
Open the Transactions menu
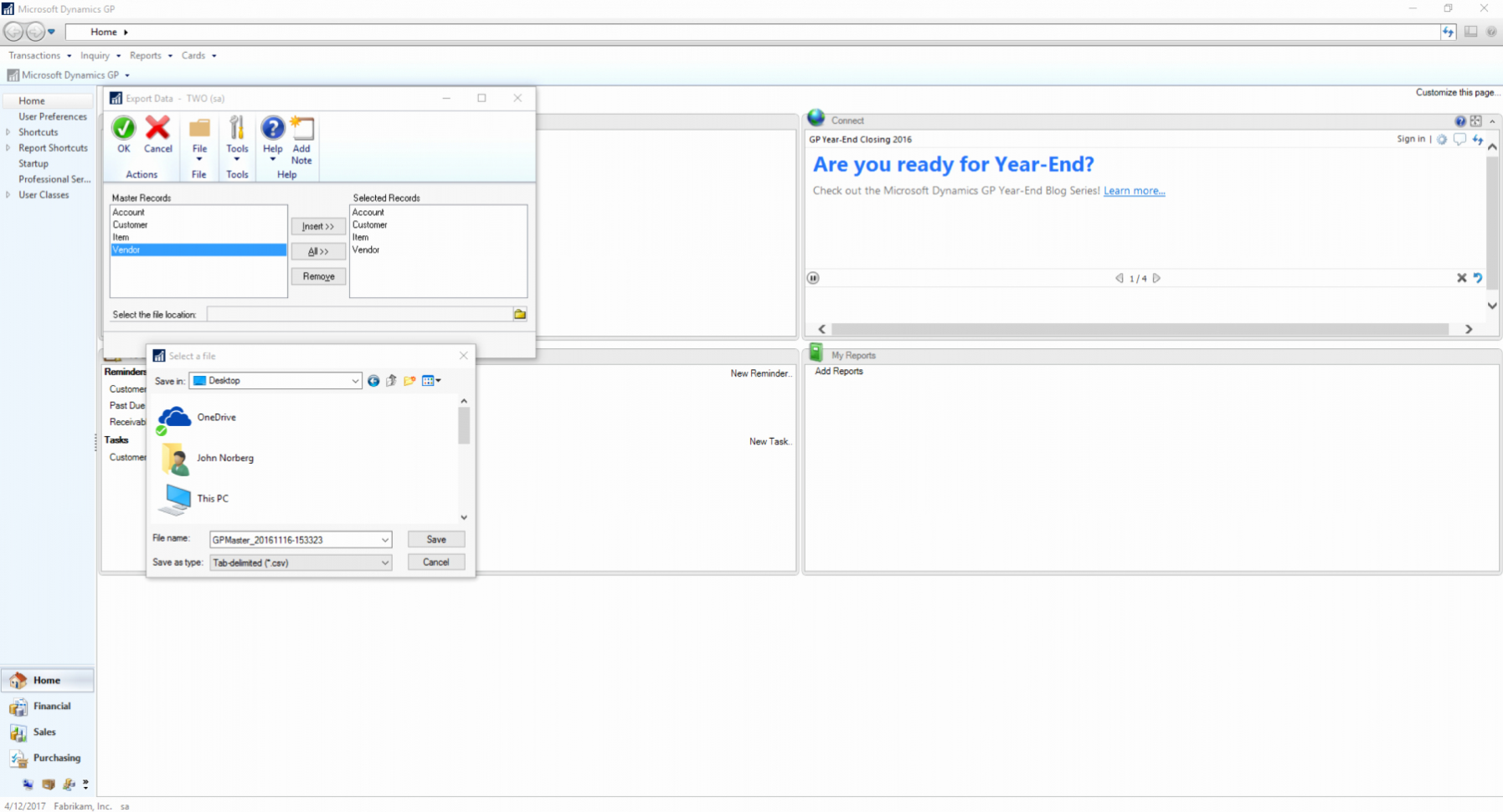[33, 55]
